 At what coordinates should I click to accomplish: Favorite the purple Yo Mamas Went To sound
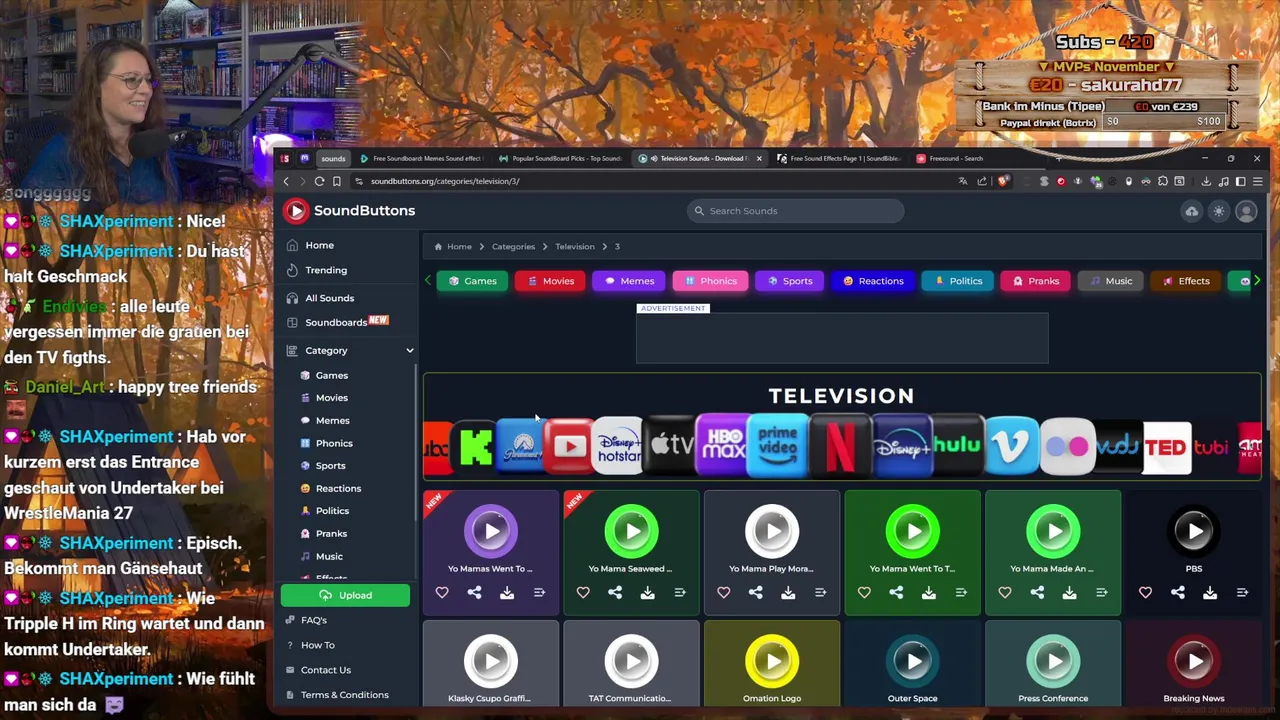pos(442,593)
